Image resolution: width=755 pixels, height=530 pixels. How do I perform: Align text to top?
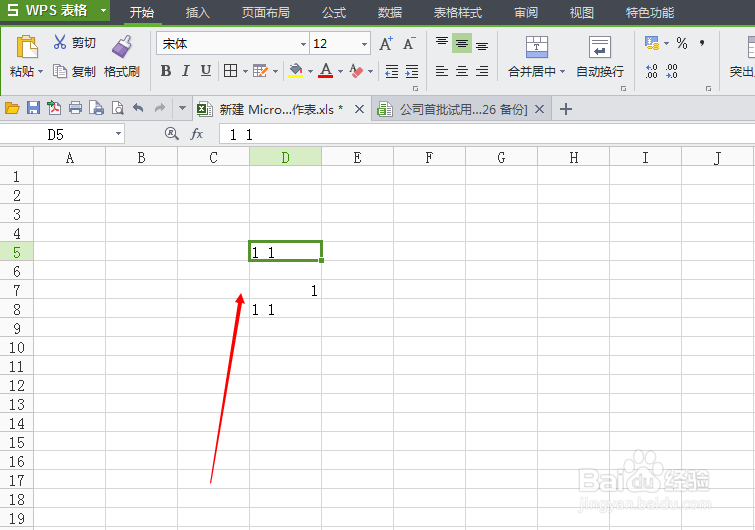tap(442, 43)
